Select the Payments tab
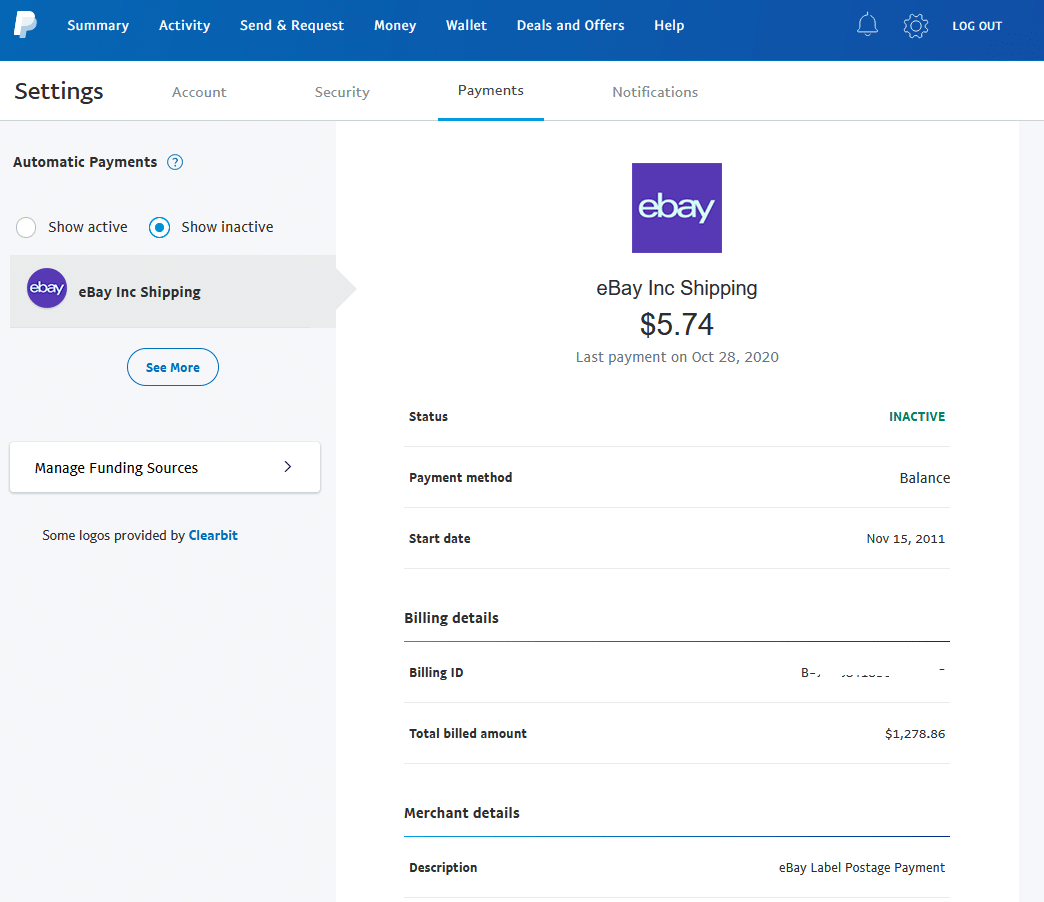The height and width of the screenshot is (902, 1044). (x=491, y=91)
